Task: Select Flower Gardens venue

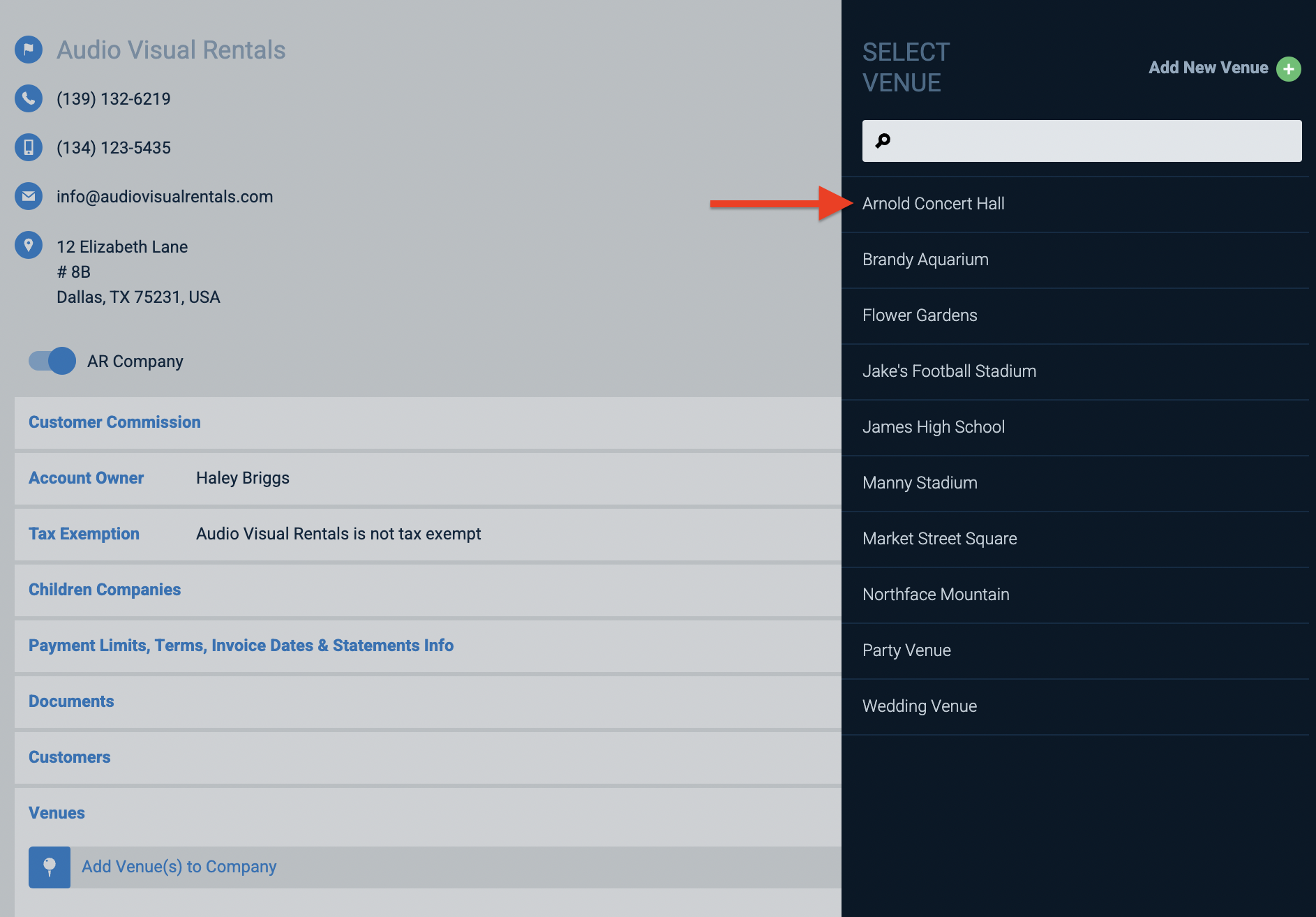Action: pos(1075,315)
